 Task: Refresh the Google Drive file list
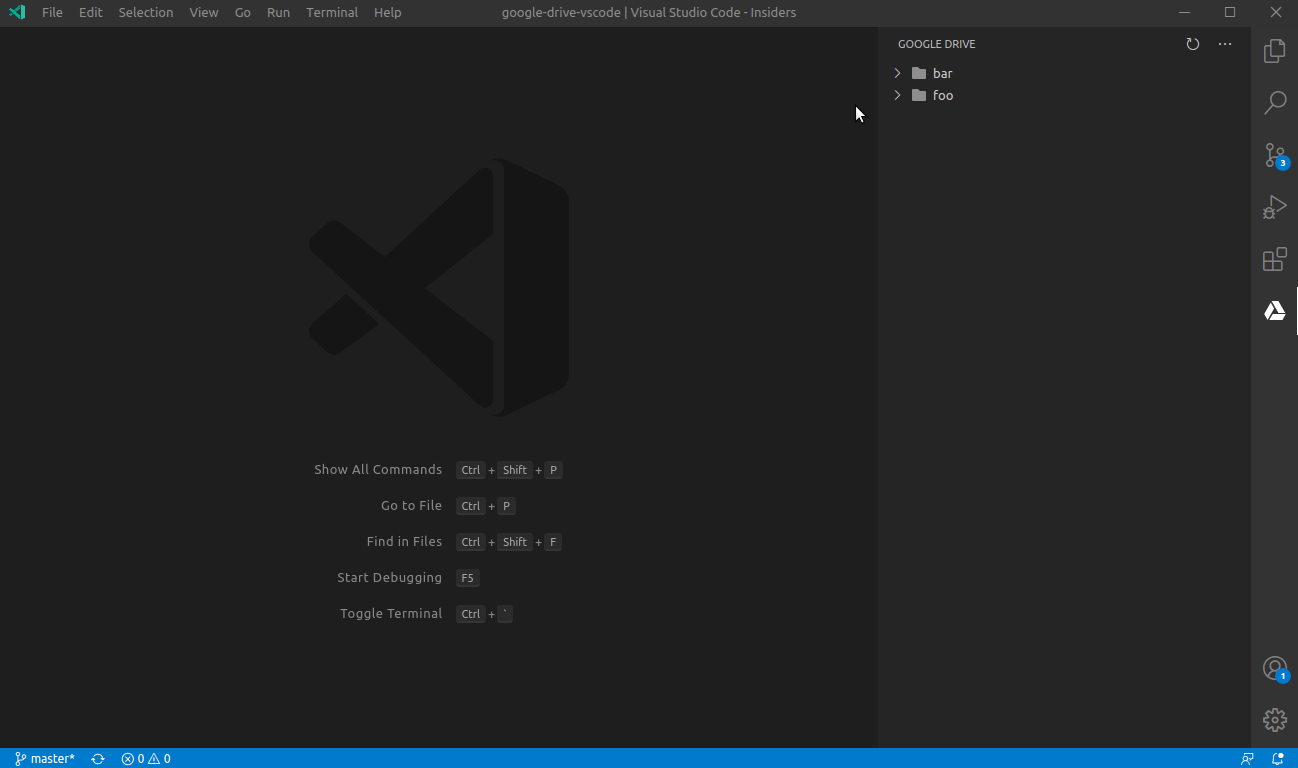[1192, 44]
